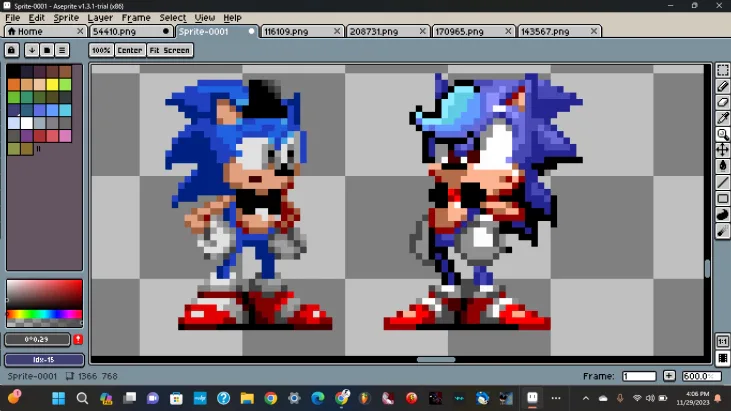The width and height of the screenshot is (731, 411).
Task: Pick the pink palette swatch
Action: [x=65, y=136]
